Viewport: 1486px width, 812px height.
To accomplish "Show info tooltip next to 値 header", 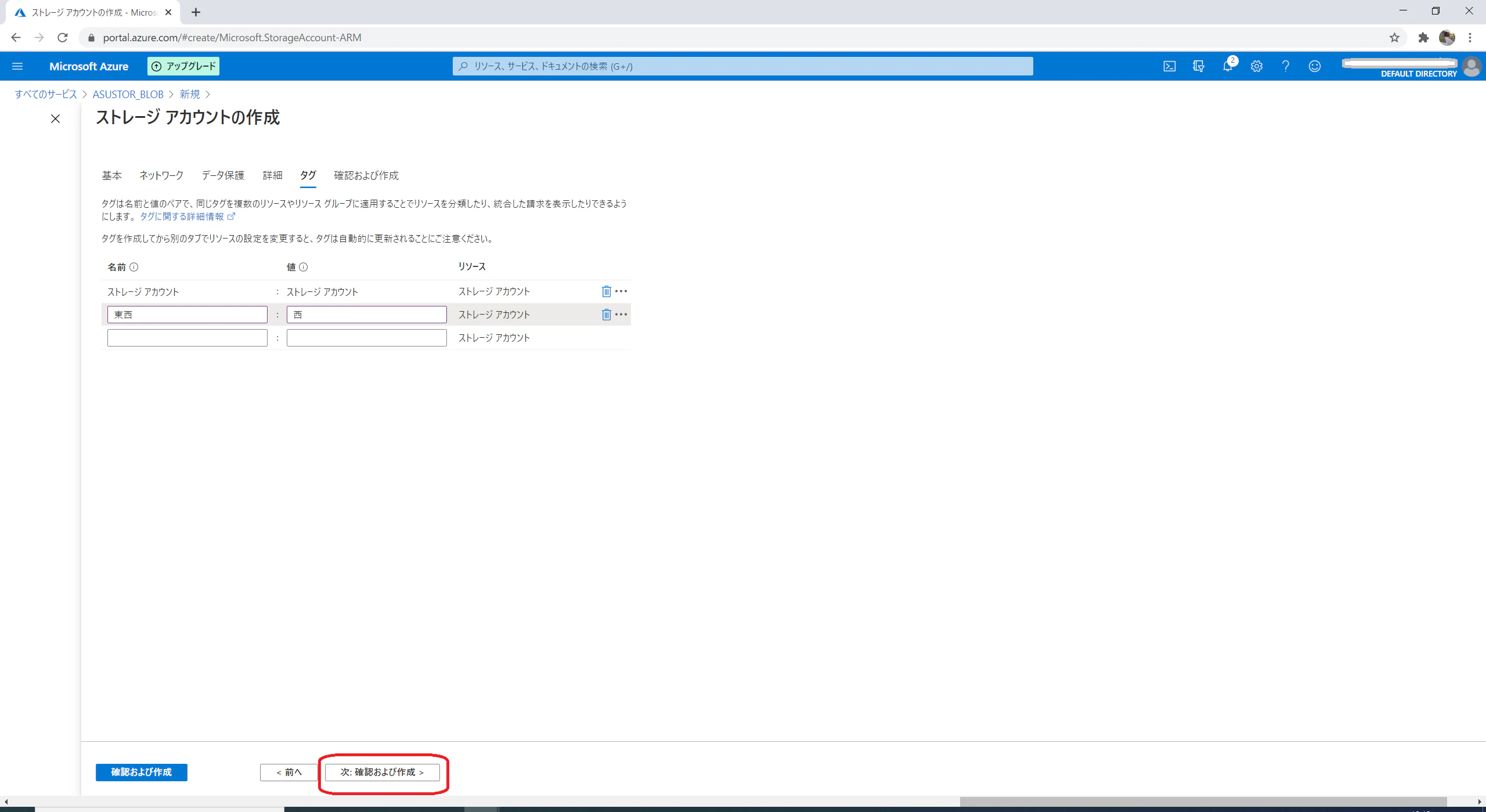I will pos(304,267).
